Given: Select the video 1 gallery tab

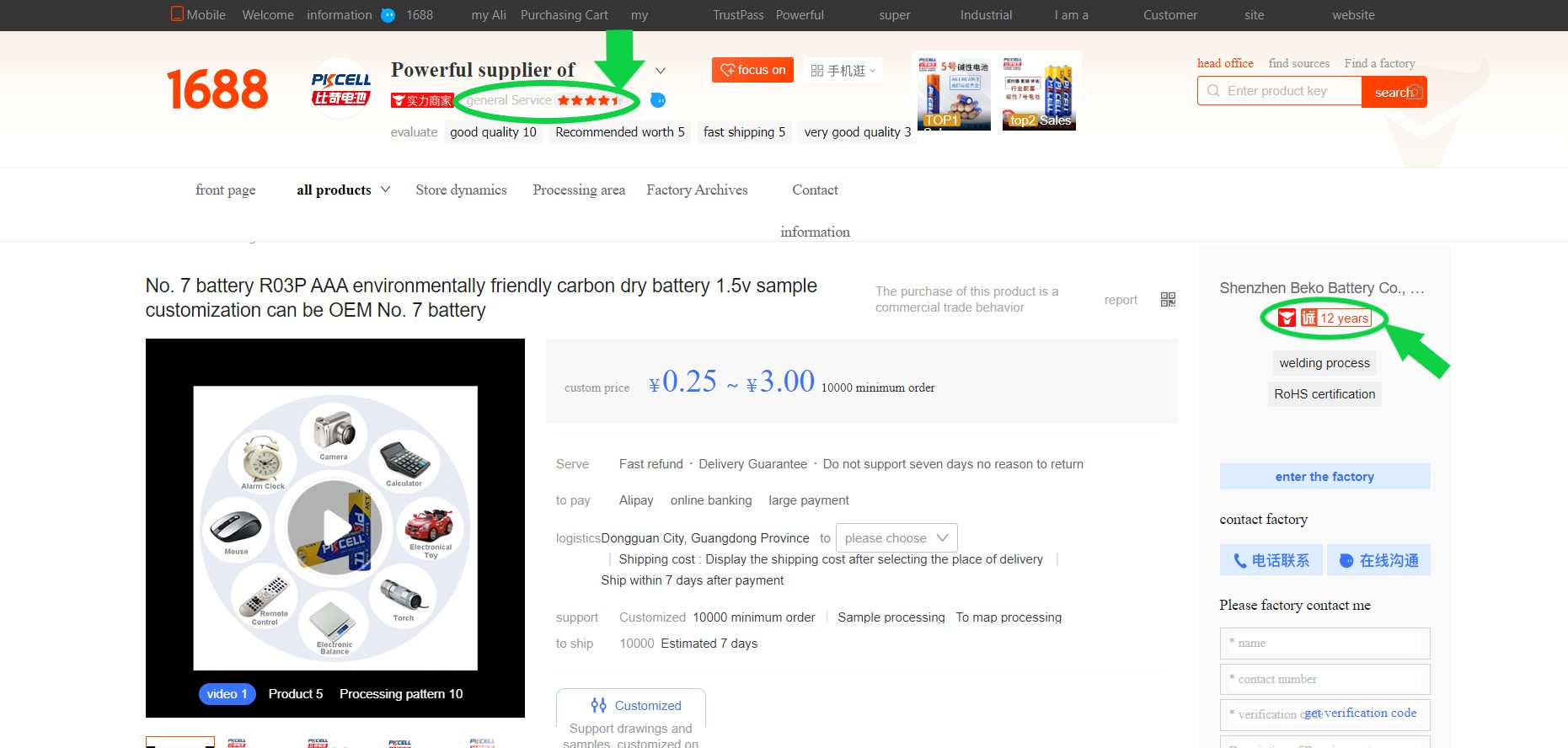Looking at the screenshot, I should (x=227, y=694).
